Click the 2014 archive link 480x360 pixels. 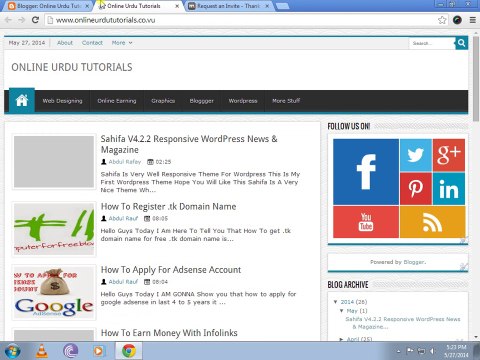(x=347, y=302)
